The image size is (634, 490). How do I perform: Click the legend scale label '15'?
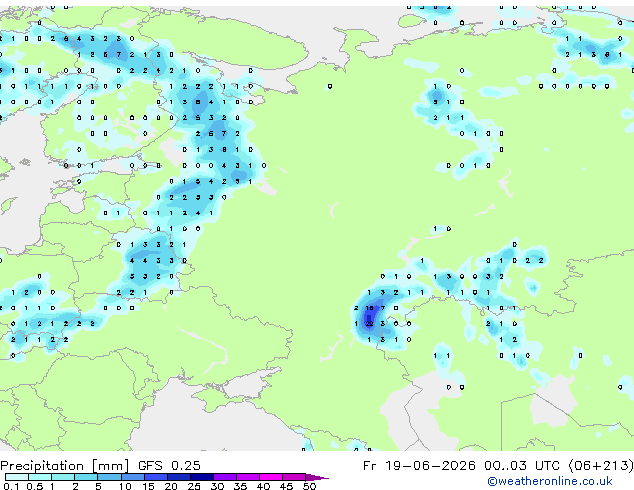coord(148,486)
